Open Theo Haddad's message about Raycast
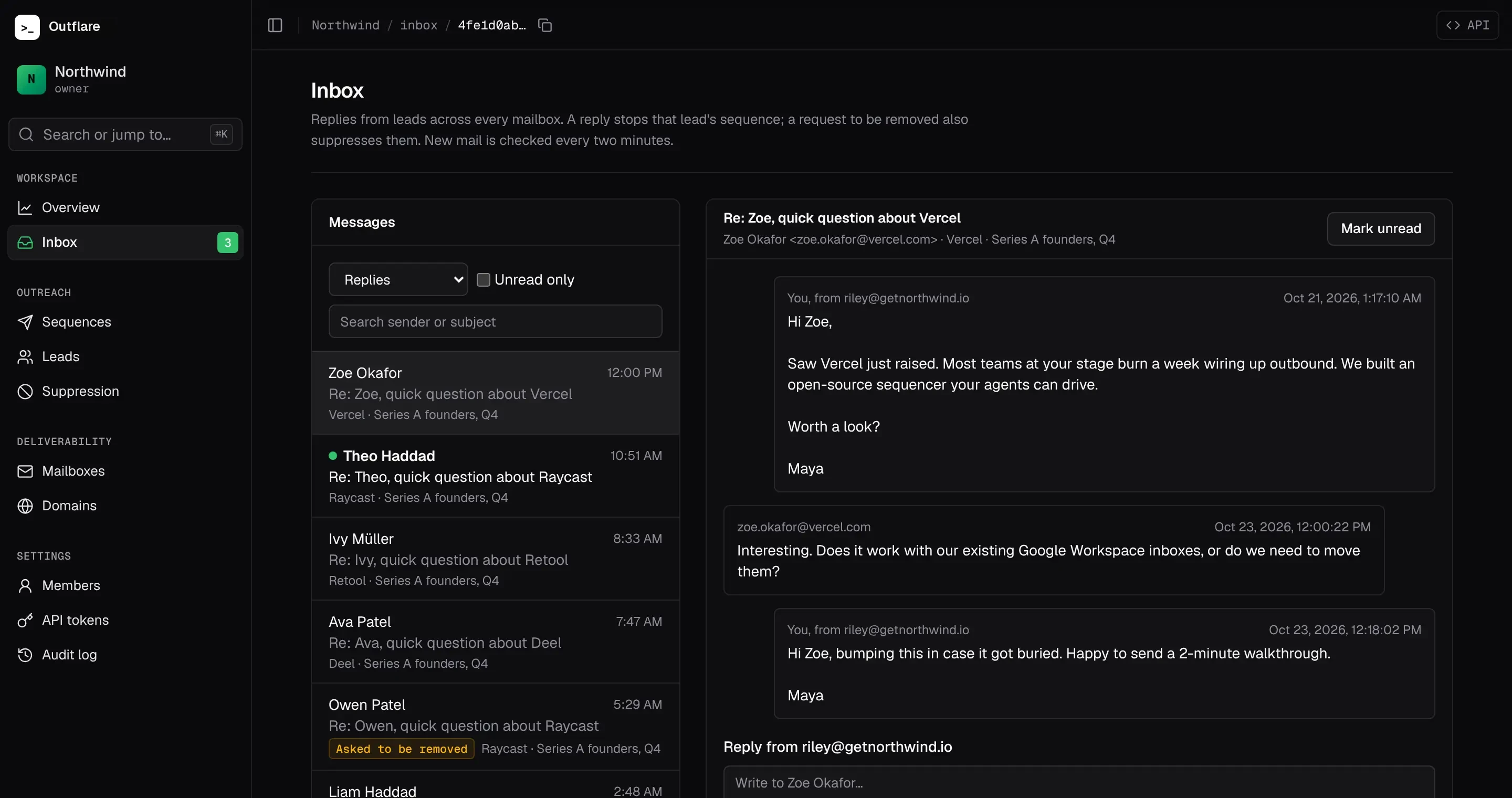This screenshot has height=798, width=1512. click(496, 476)
